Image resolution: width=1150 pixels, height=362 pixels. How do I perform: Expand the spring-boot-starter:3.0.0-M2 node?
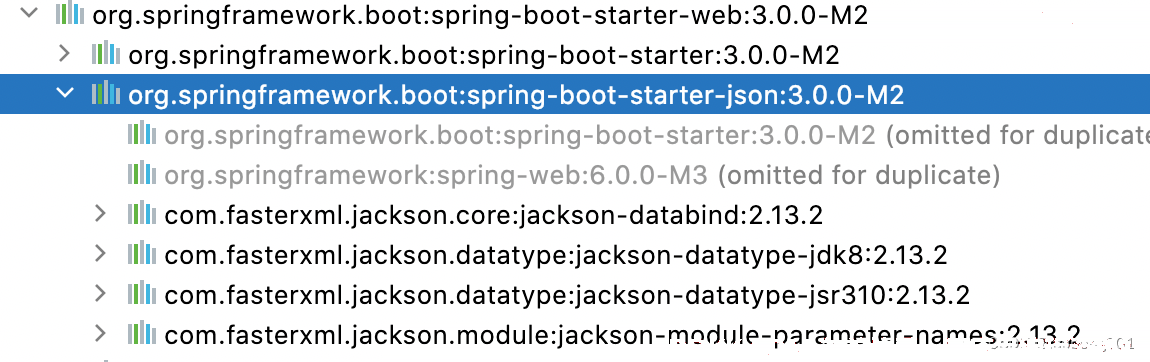(x=65, y=53)
